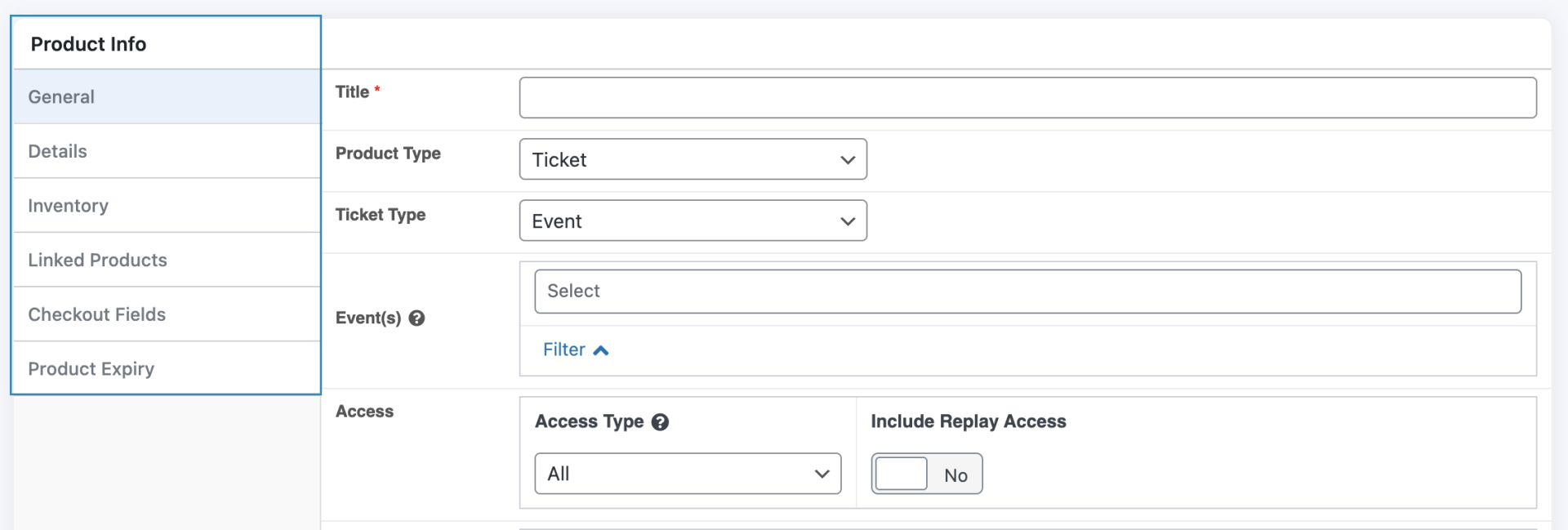Screen dimensions: 1568x530
Task: Click the Access Type help icon
Action: coord(661,422)
